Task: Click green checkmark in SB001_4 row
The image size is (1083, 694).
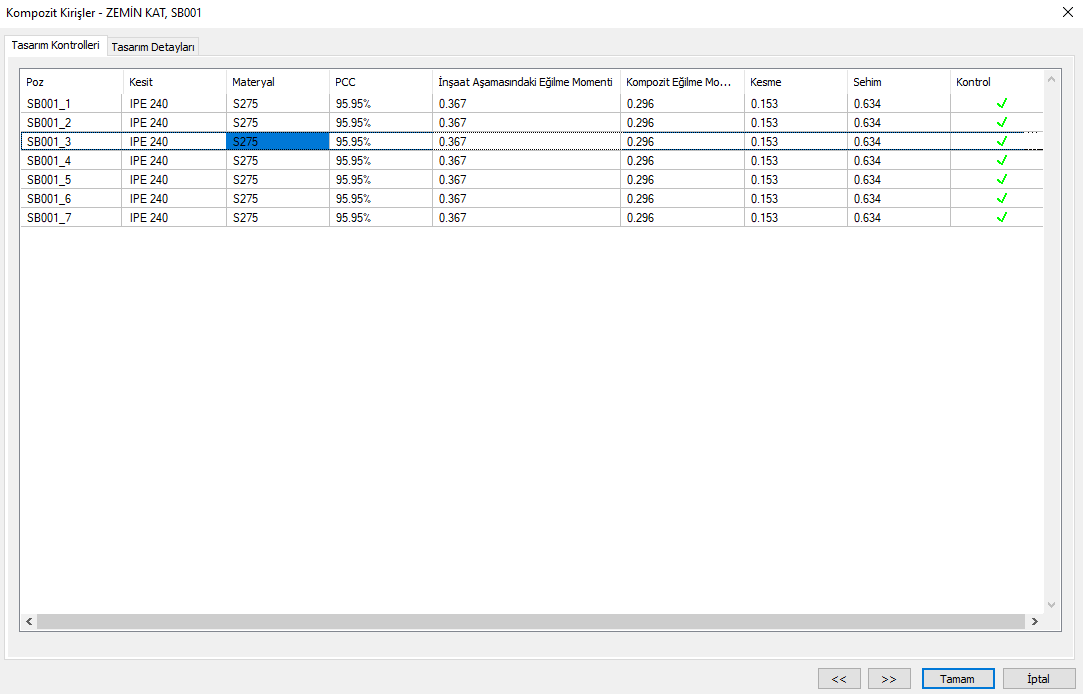Action: tap(1001, 160)
